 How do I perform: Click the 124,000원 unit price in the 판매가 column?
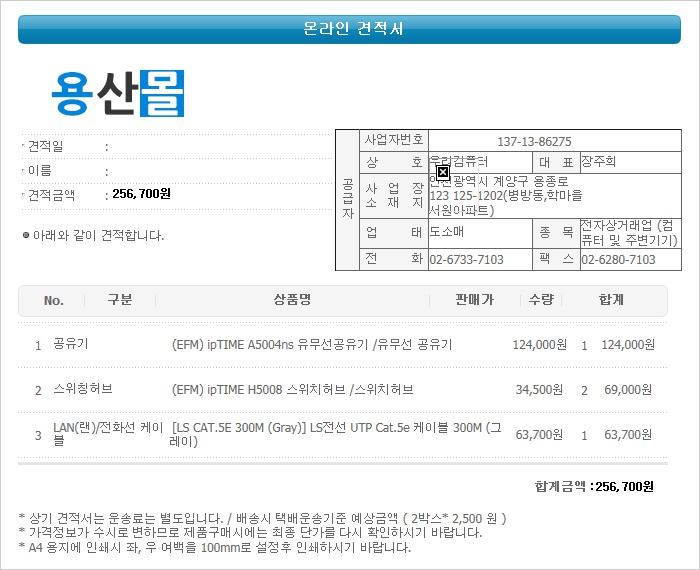click(x=539, y=345)
